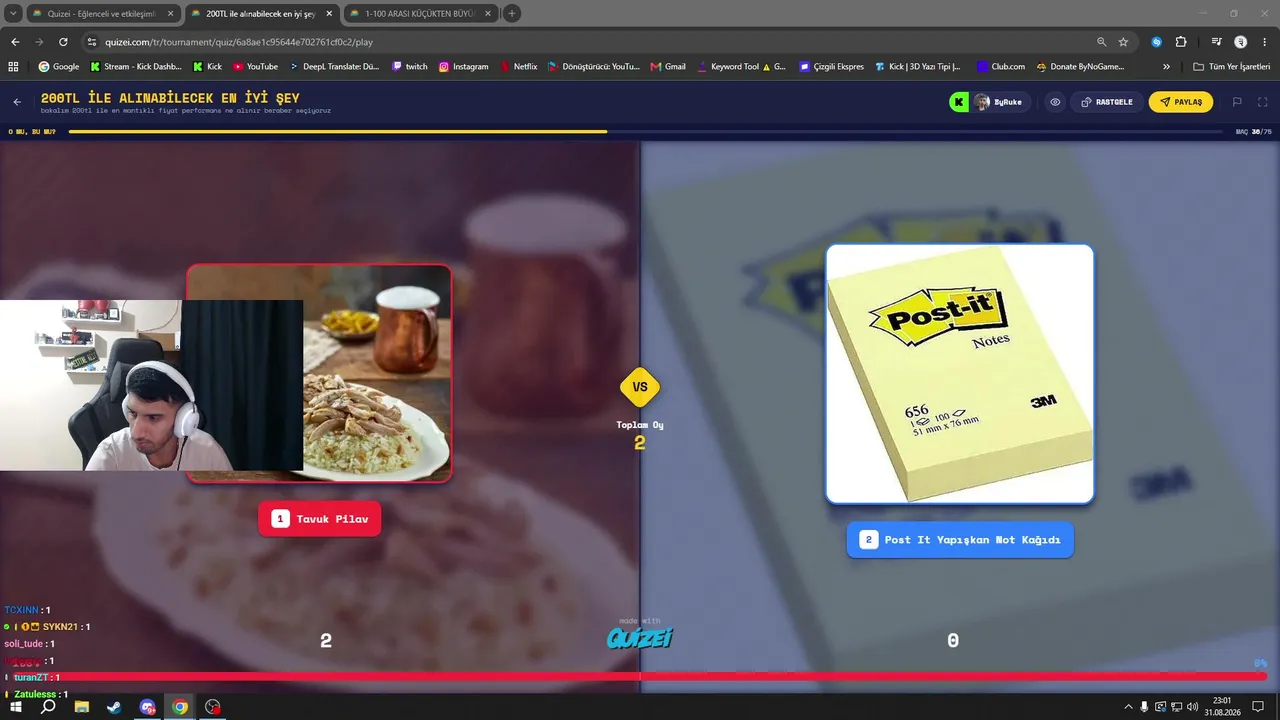Screen dimensions: 1280x720
Task: Open the browser extensions puzzle icon
Action: pos(1181,42)
